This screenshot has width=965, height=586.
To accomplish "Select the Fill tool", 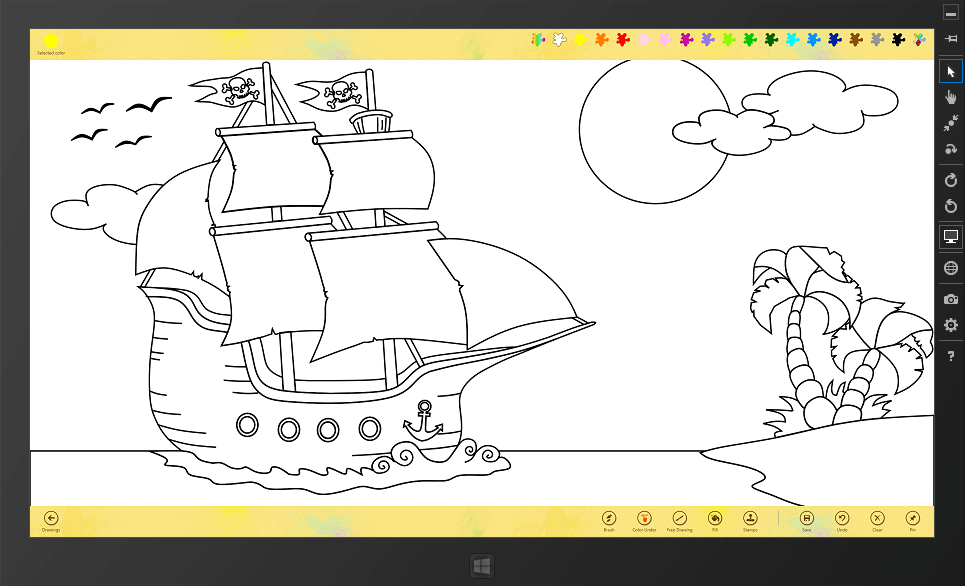I will (x=715, y=518).
